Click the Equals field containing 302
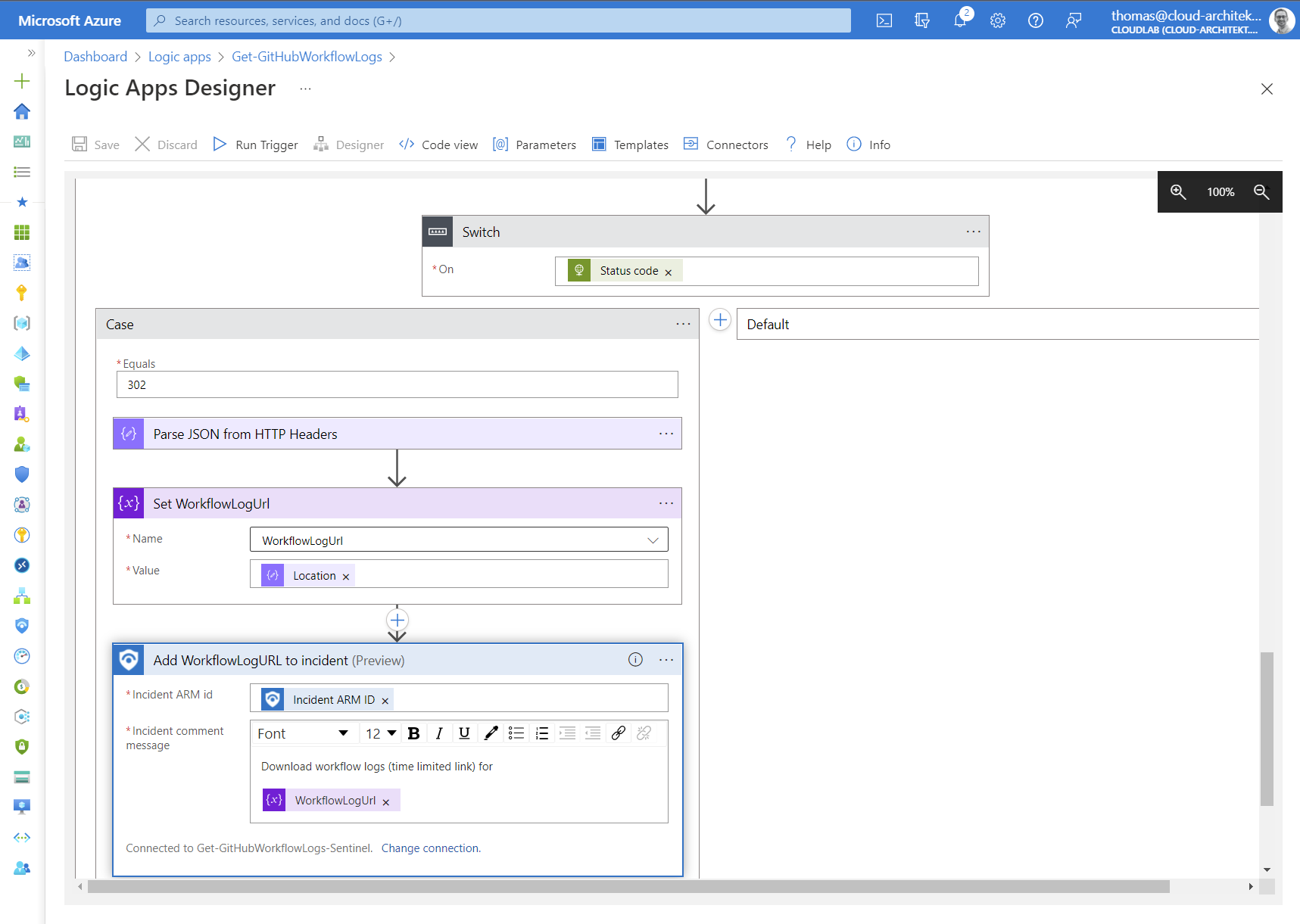Image resolution: width=1300 pixels, height=924 pixels. [397, 384]
